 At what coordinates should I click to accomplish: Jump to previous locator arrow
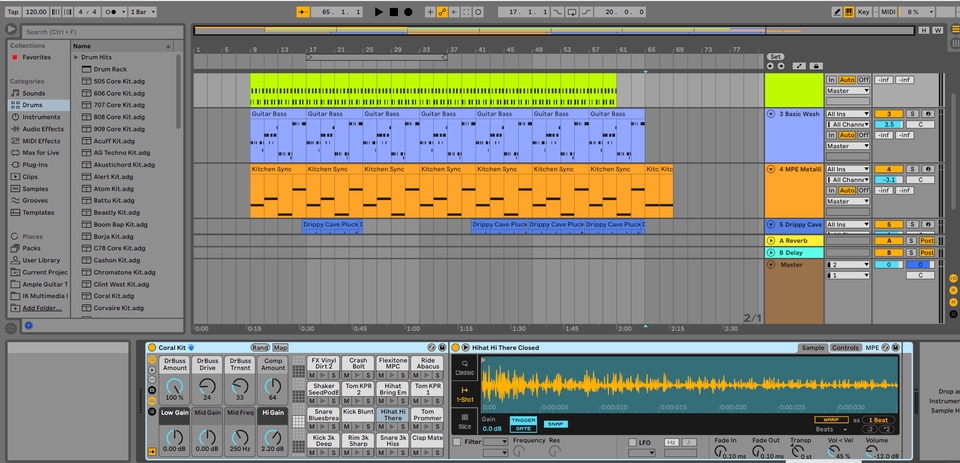[770, 66]
